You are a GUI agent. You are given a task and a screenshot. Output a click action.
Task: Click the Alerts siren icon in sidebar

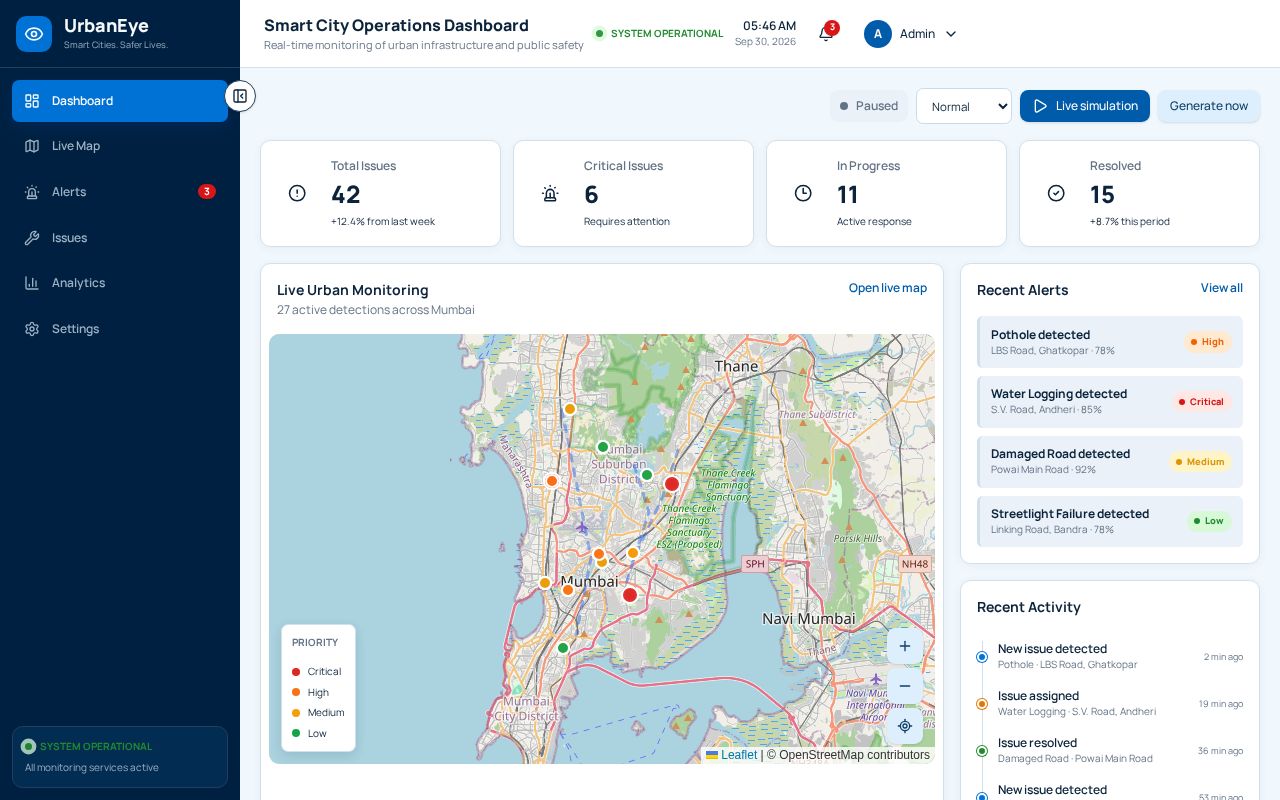(x=32, y=192)
